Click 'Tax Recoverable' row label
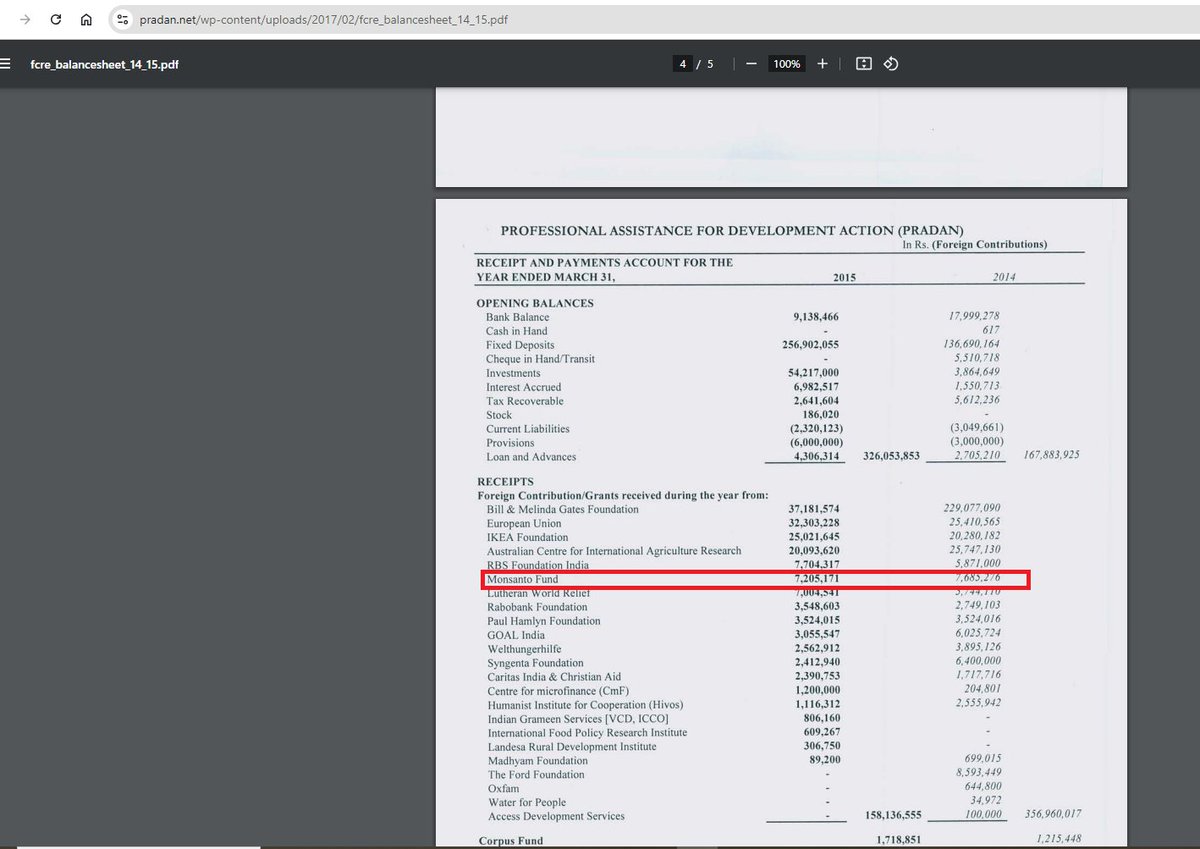The height and width of the screenshot is (849, 1200). pos(525,401)
